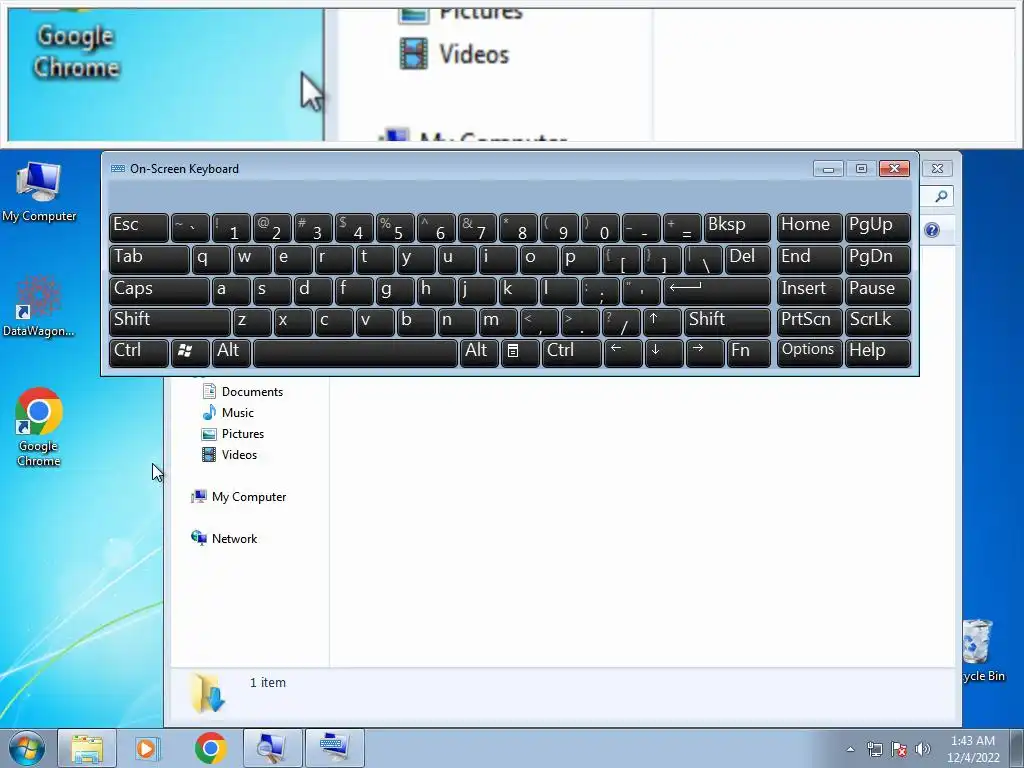Click the forward slash key
This screenshot has height=768, width=1024.
(x=621, y=321)
